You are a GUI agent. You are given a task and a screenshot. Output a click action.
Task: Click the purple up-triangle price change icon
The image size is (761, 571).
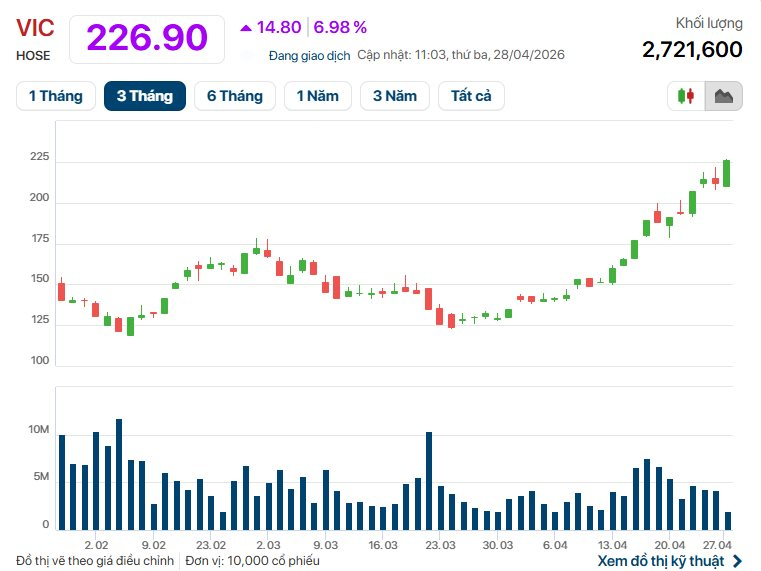246,27
